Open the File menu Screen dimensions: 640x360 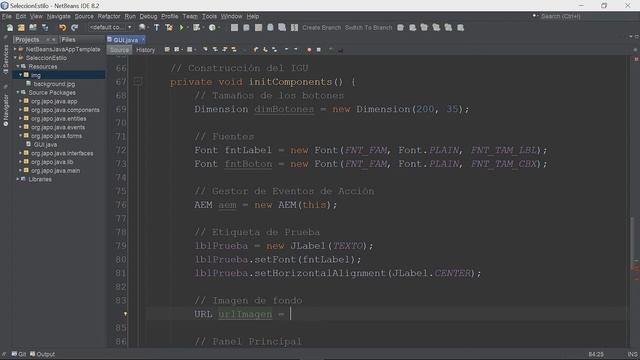click(x=7, y=16)
